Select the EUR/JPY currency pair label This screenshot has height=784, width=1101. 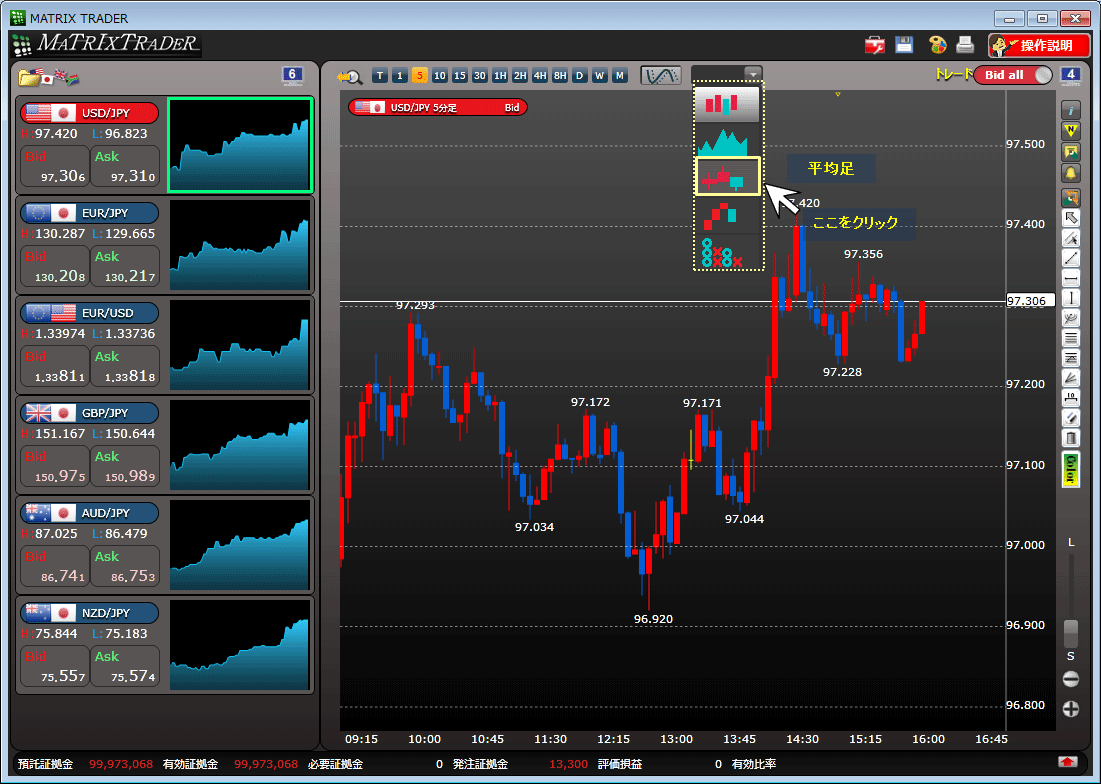89,213
